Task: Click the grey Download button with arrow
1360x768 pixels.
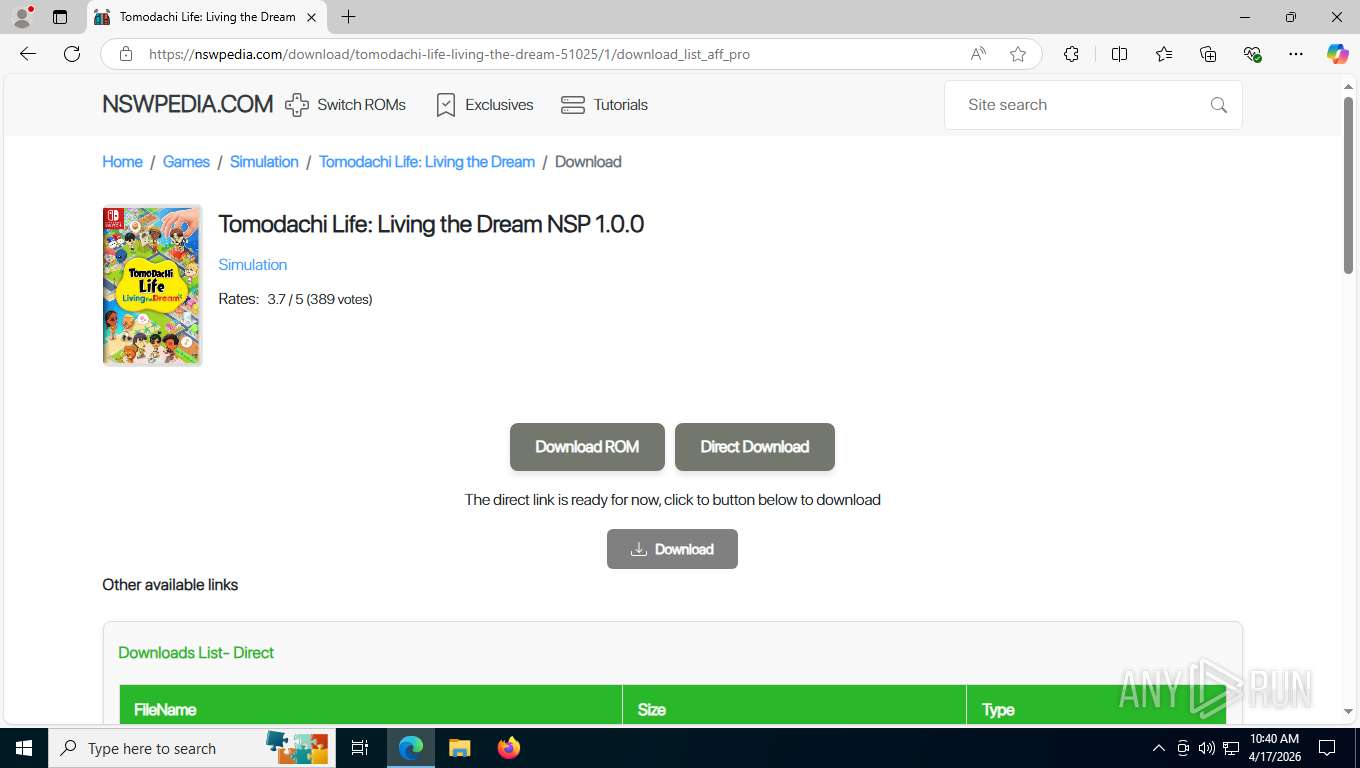Action: tap(672, 549)
